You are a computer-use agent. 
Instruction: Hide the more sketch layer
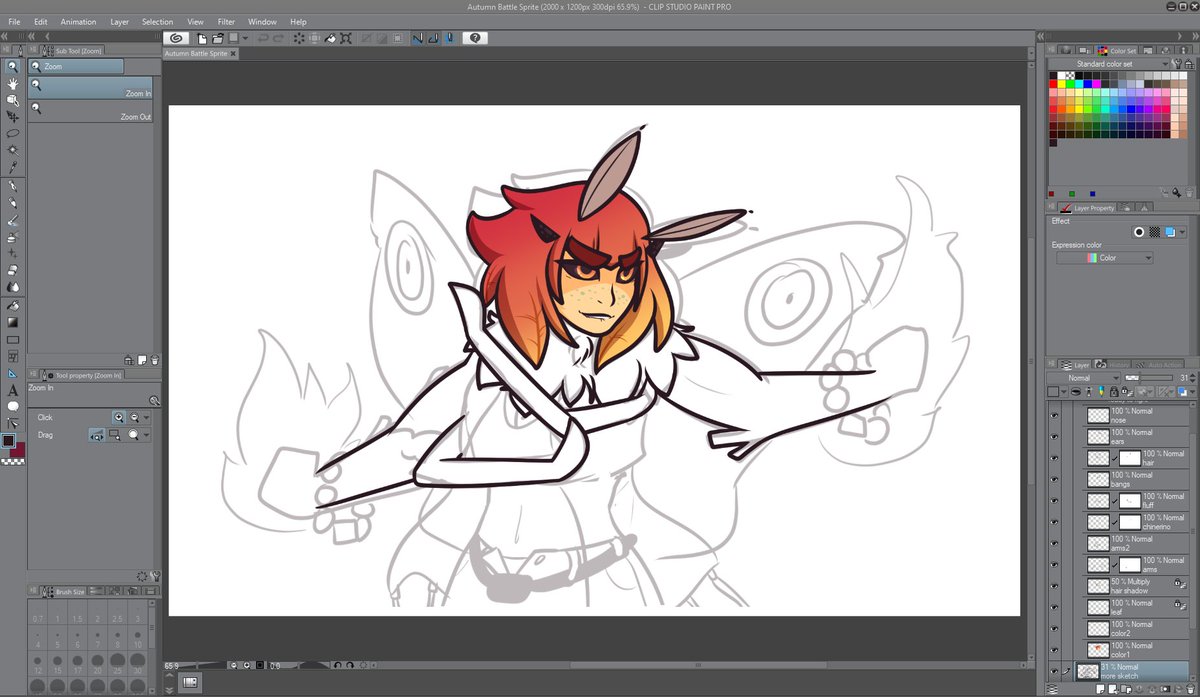click(1054, 671)
